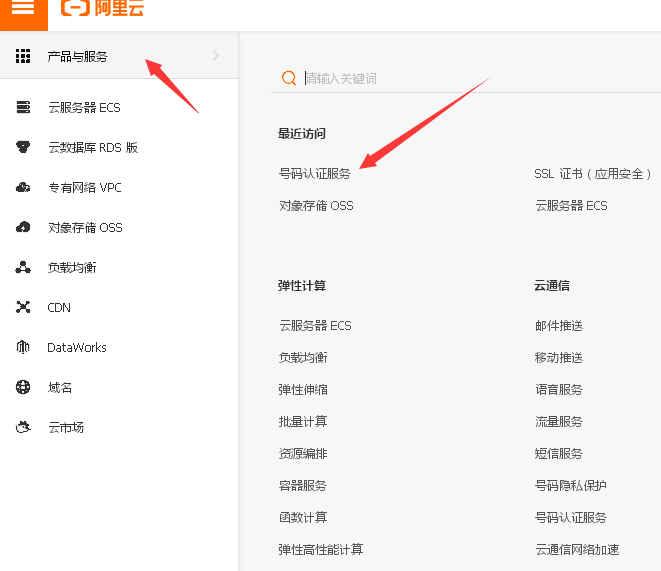Viewport: 661px width, 571px height.
Task: Click the 云通信 category heading
Action: click(552, 286)
